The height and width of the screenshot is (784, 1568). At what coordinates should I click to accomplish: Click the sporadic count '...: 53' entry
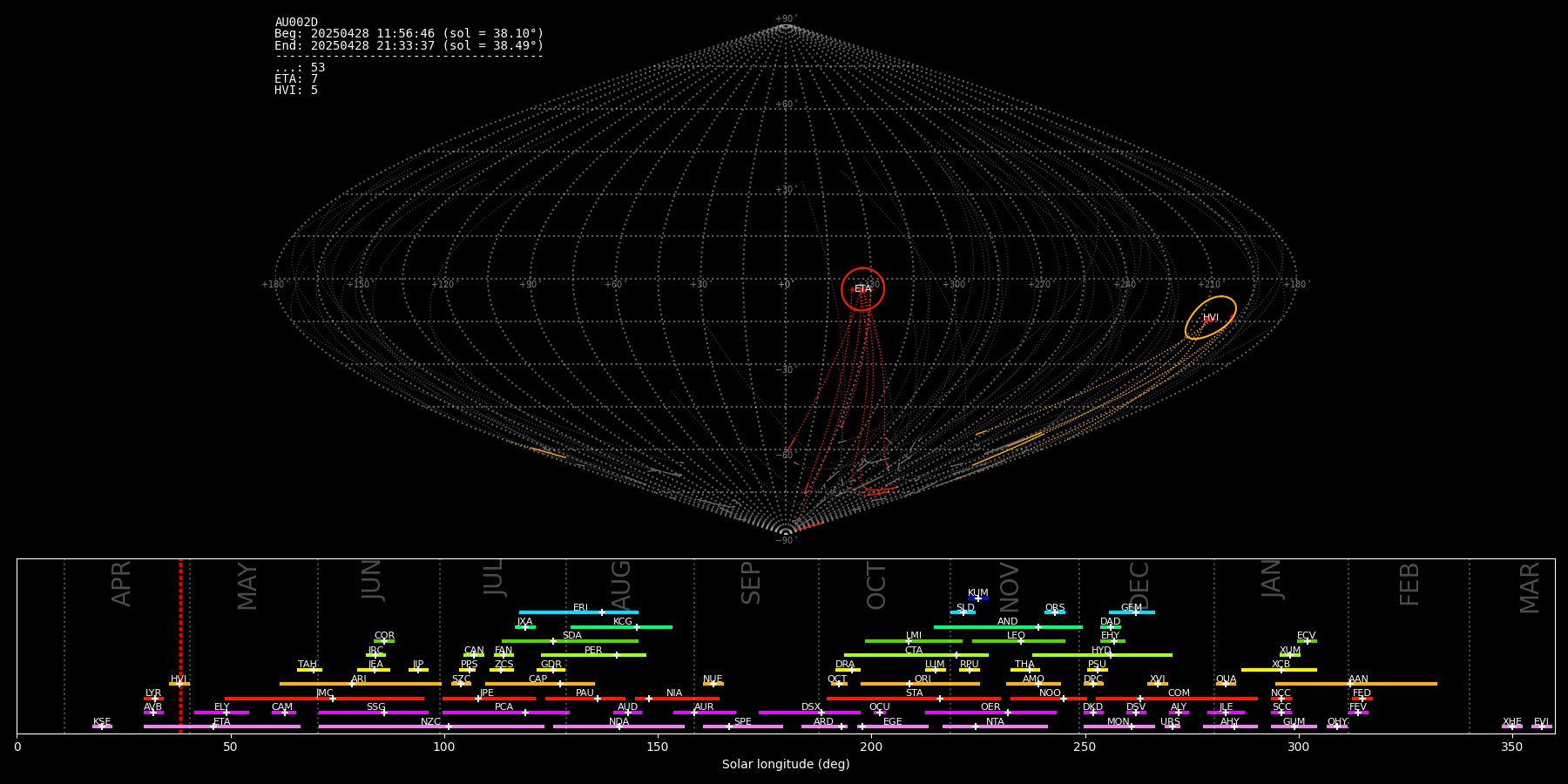click(x=300, y=67)
